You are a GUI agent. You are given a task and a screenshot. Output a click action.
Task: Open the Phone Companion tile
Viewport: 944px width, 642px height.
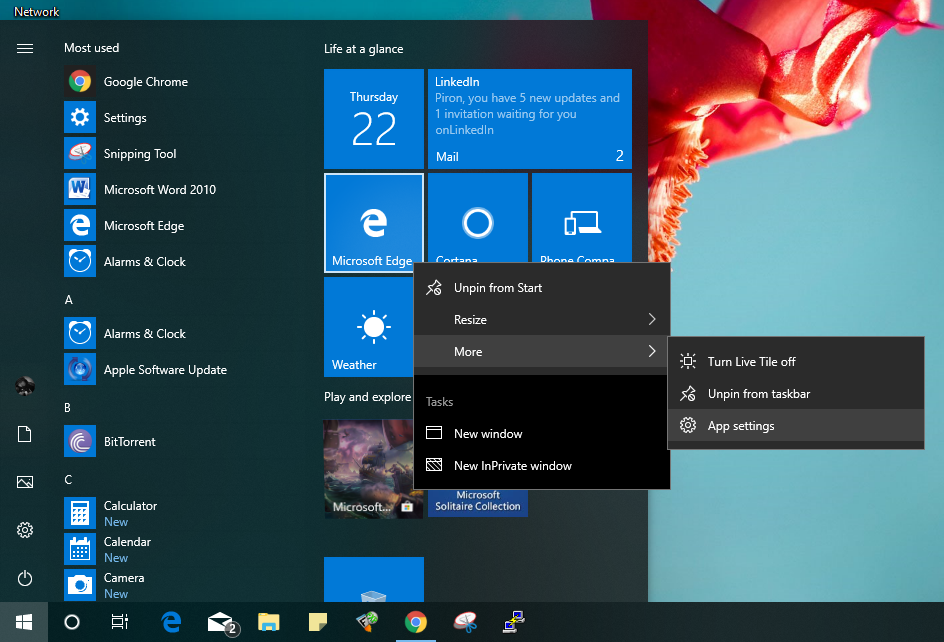[582, 218]
